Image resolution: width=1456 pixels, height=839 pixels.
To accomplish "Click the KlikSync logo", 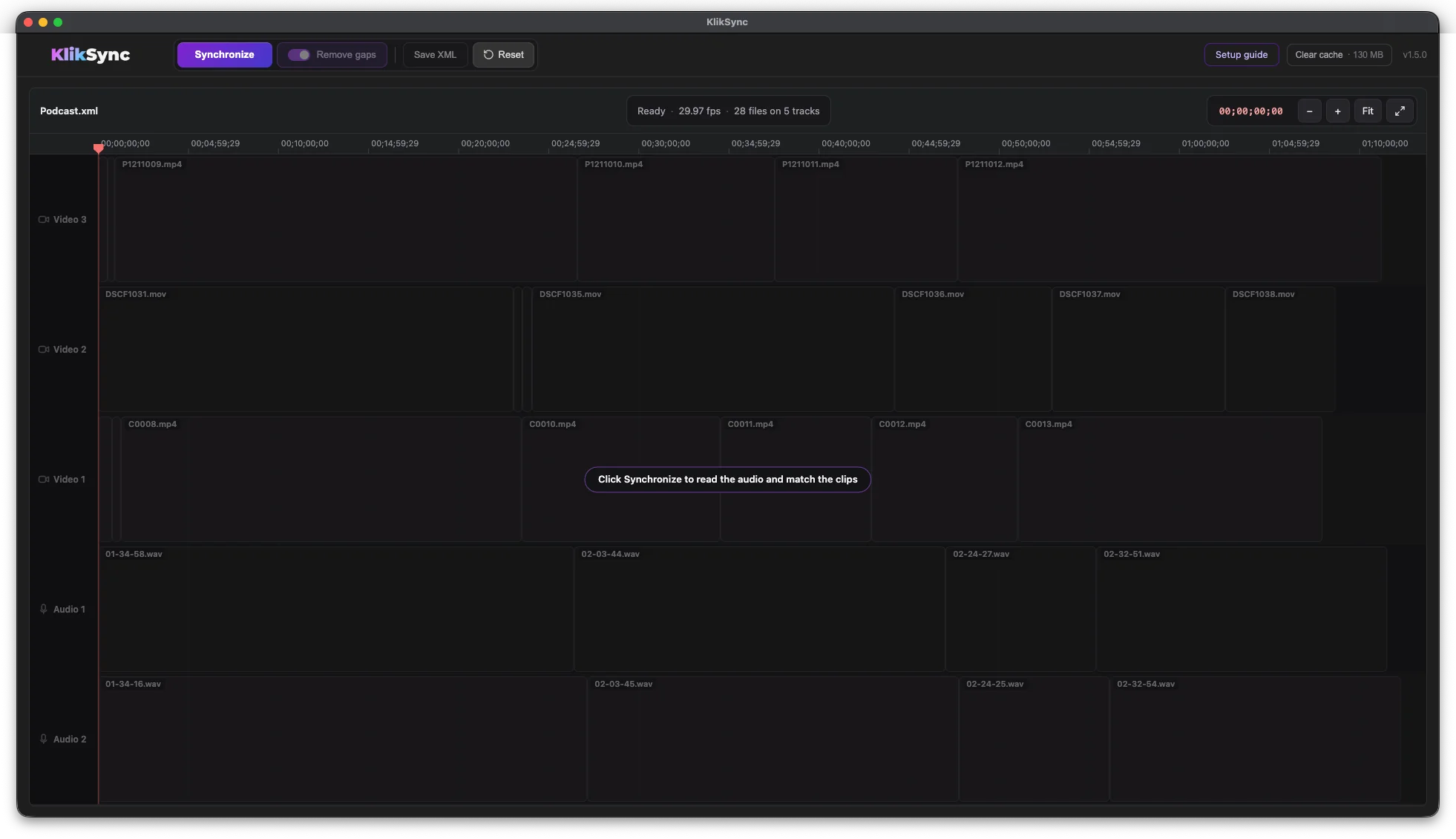I will (x=91, y=55).
